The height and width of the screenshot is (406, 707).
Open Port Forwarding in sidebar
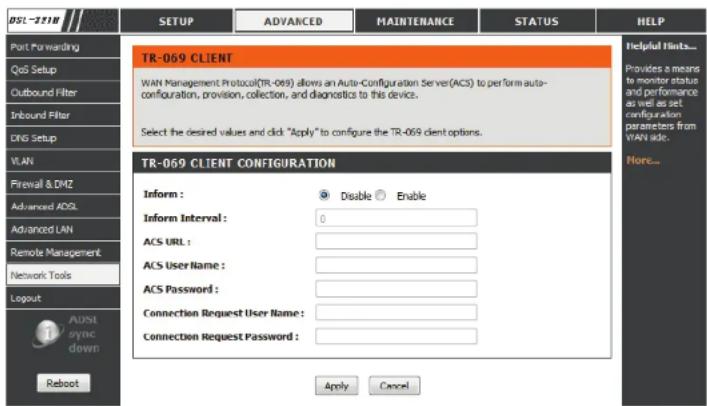pos(63,47)
